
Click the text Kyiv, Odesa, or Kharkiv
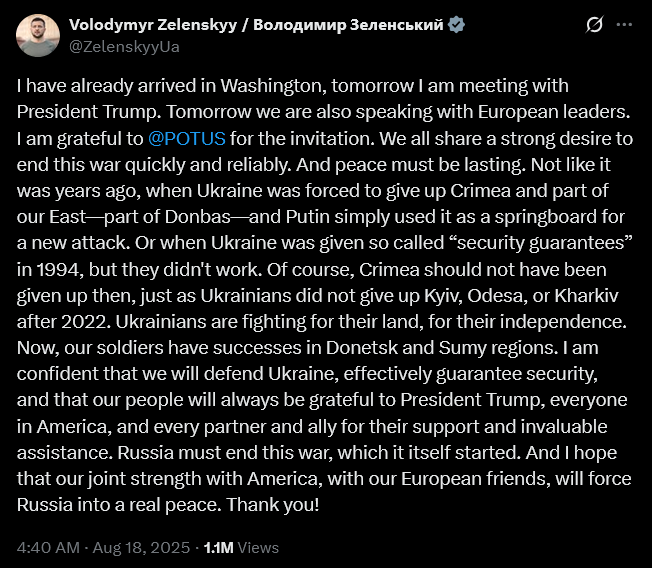point(521,296)
